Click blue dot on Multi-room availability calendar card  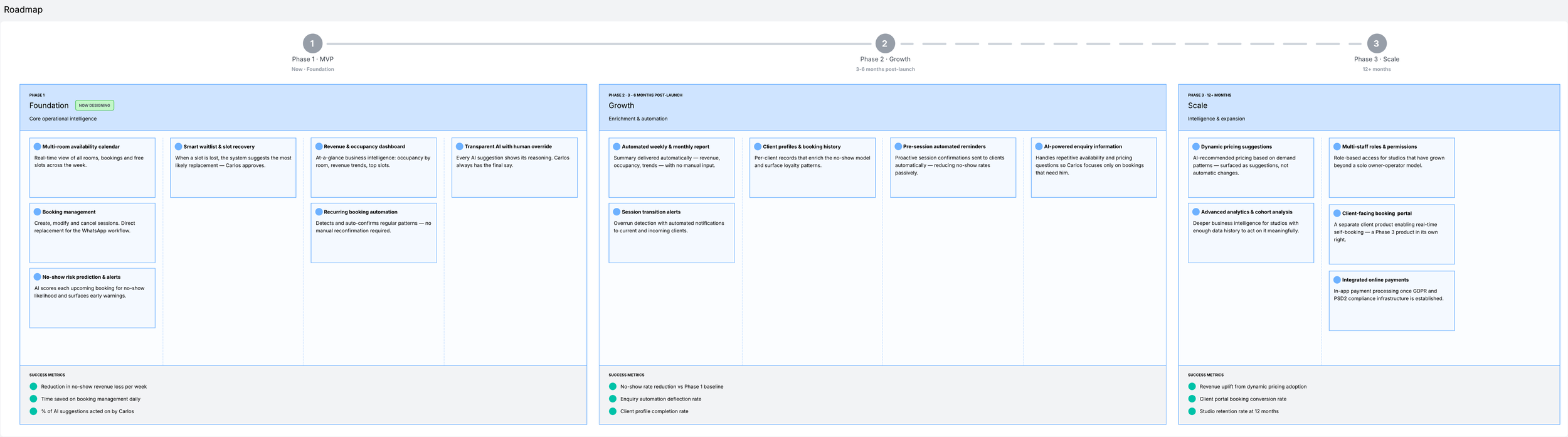coord(37,146)
